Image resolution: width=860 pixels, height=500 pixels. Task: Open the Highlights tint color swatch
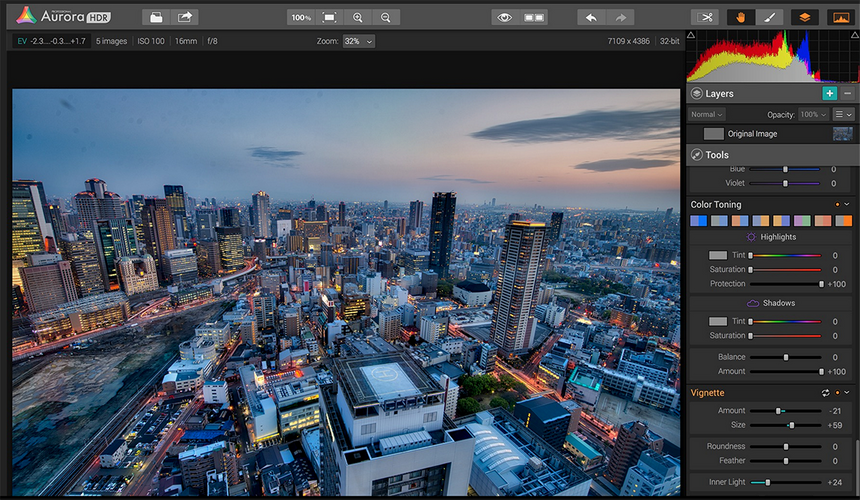tap(718, 255)
